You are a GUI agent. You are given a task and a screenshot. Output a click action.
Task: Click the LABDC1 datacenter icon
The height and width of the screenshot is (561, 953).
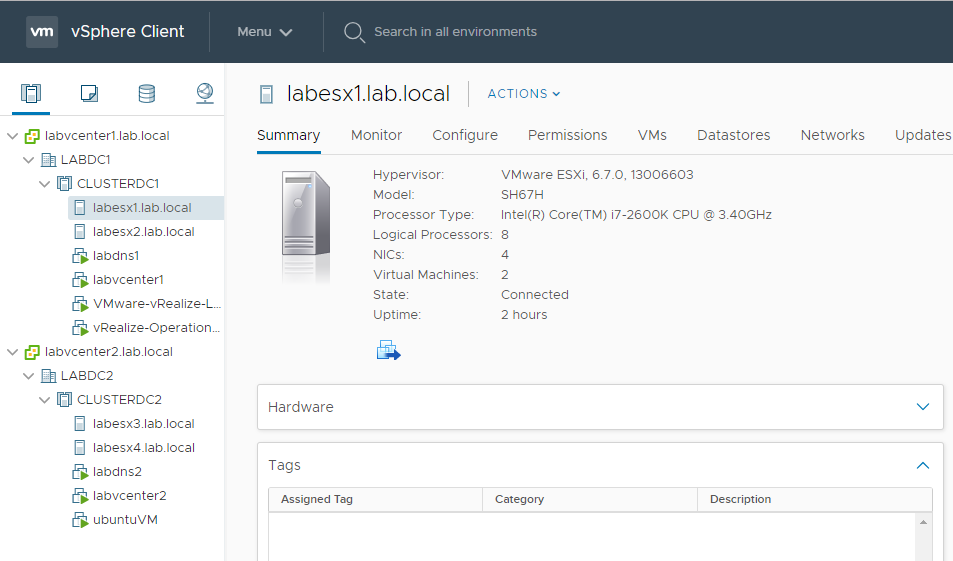coord(48,160)
